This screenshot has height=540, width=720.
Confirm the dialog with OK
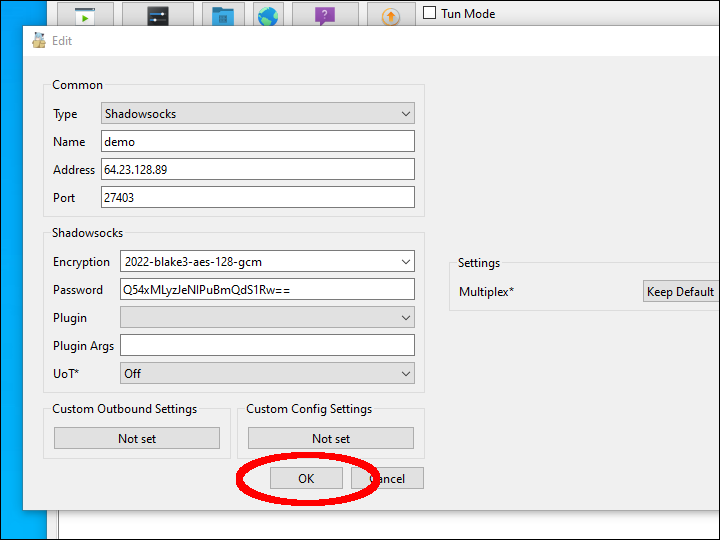click(x=306, y=478)
